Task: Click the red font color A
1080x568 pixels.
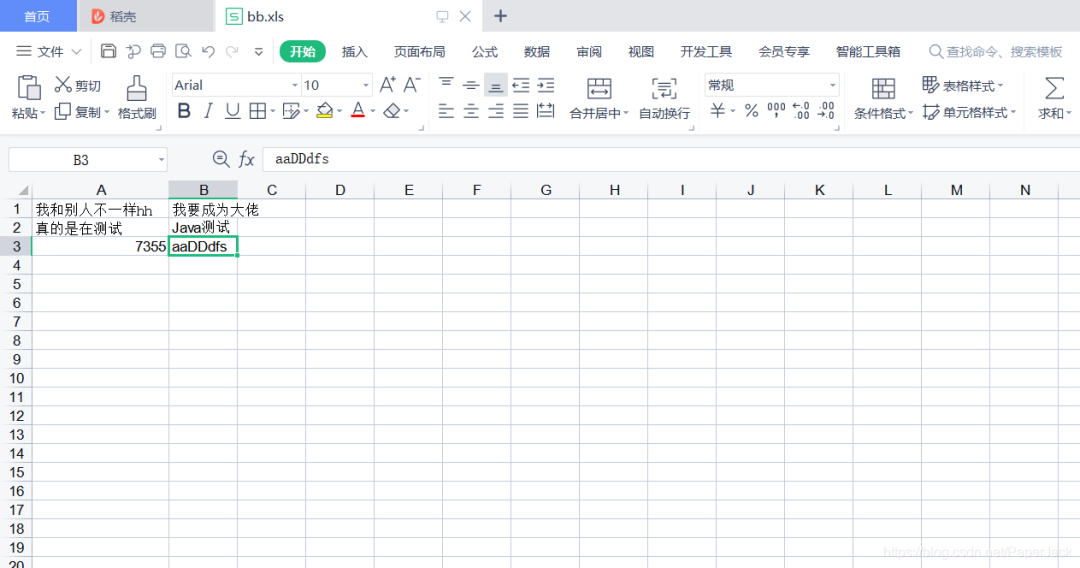Action: click(x=357, y=111)
